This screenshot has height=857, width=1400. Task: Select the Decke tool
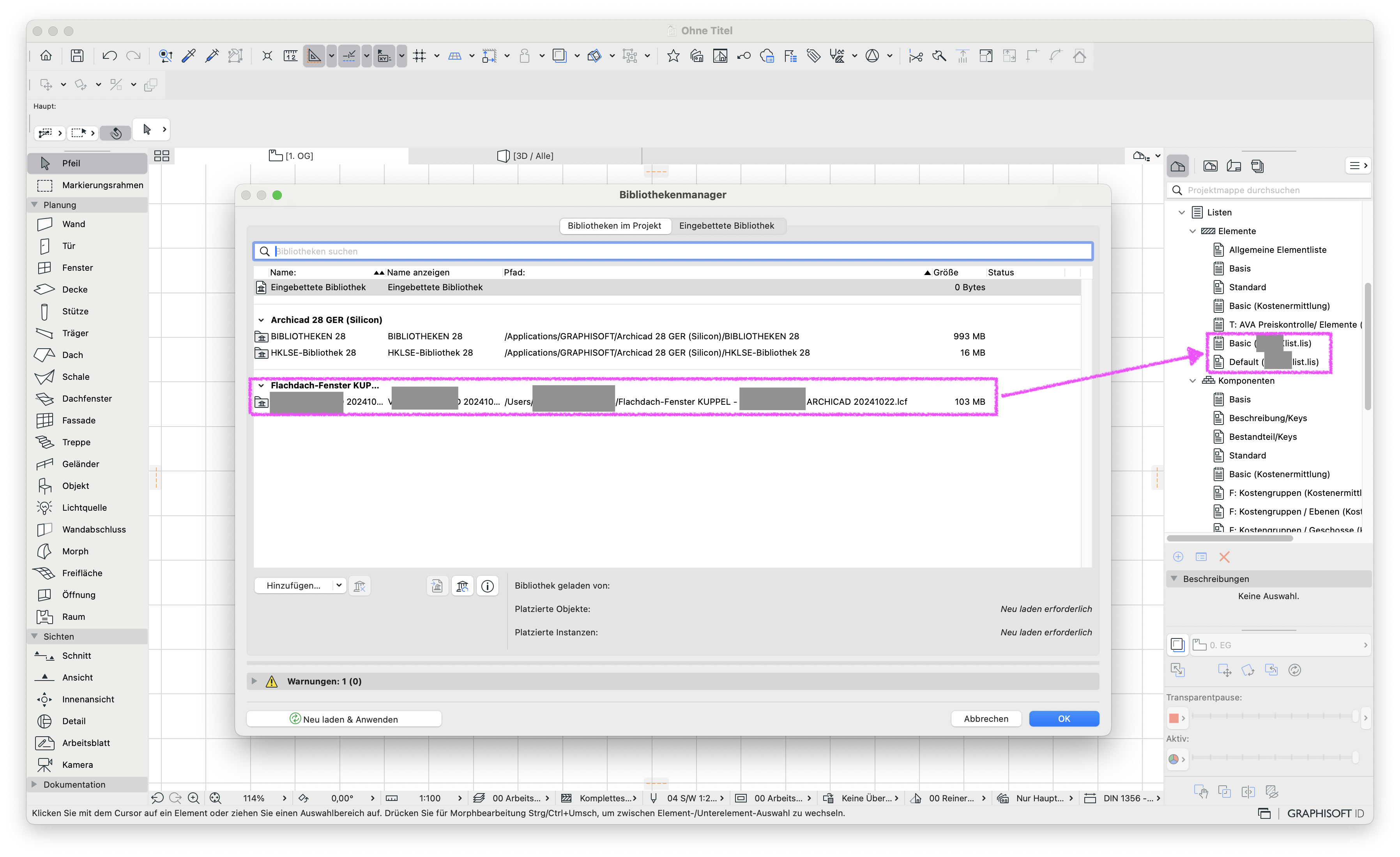(87, 290)
